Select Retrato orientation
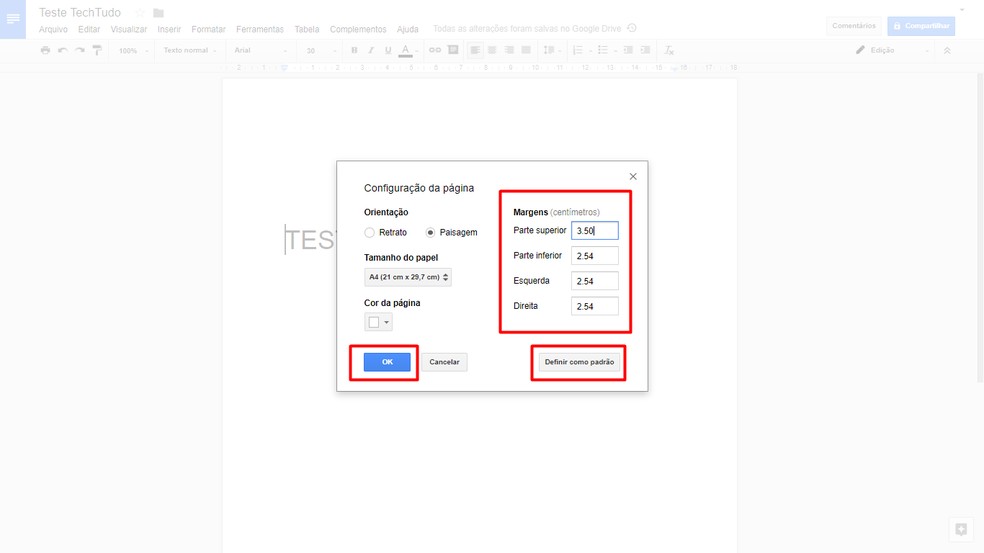Screen dimensions: 984x553 370,232
